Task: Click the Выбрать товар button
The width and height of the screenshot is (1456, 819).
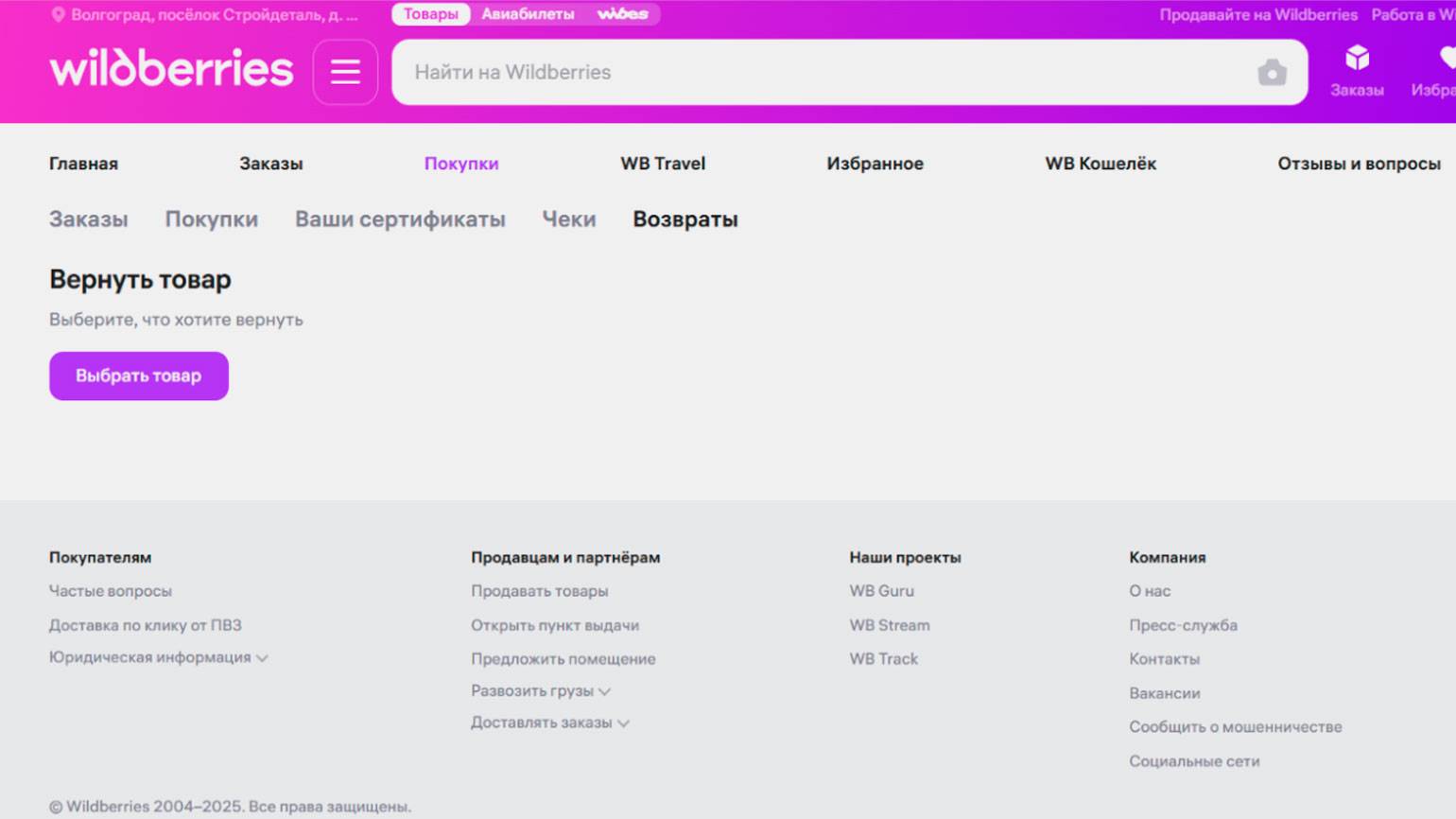Action: point(139,375)
